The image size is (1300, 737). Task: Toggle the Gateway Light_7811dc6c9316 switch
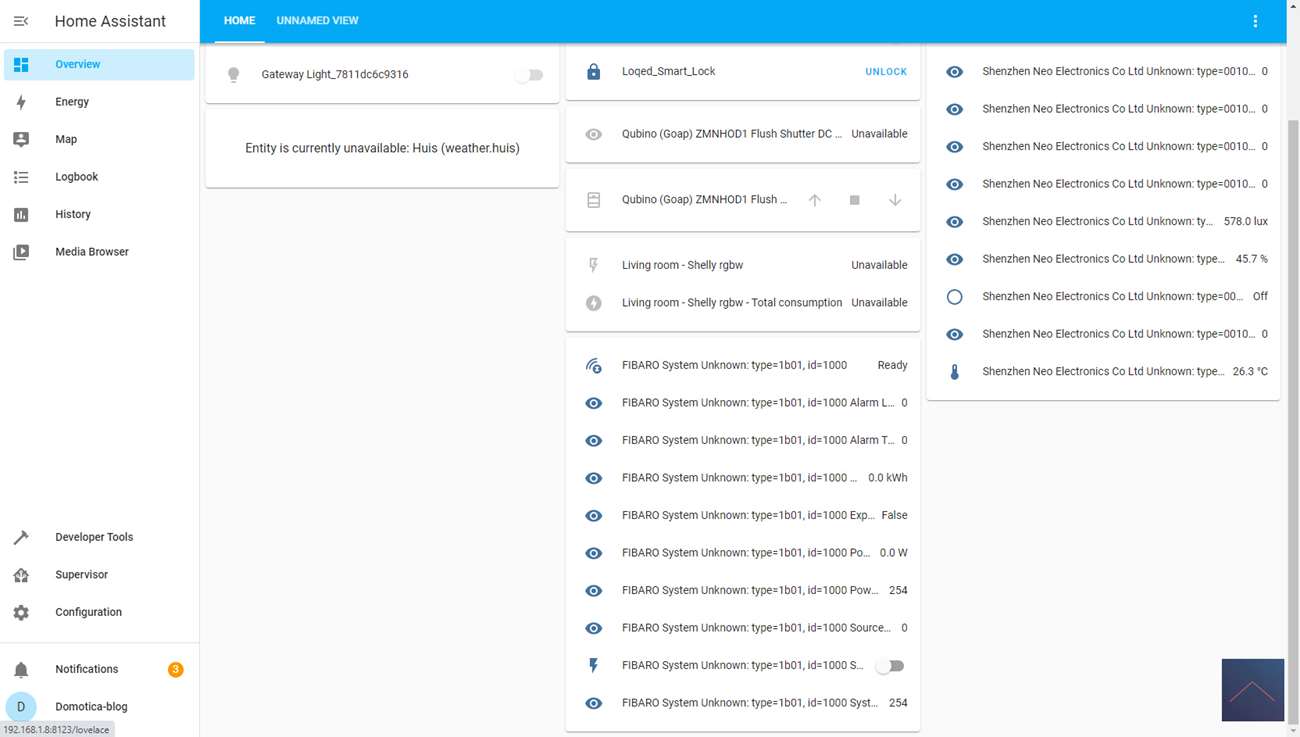click(529, 75)
